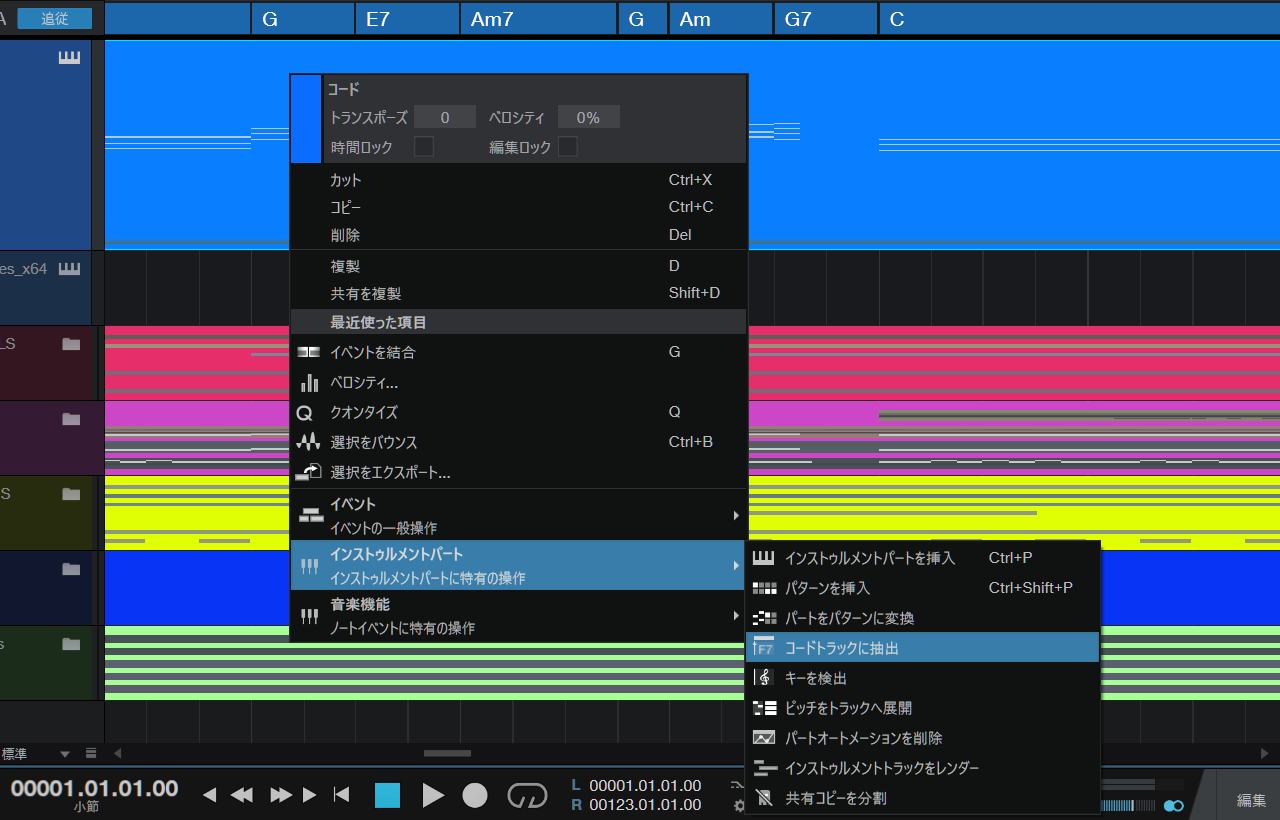Click the record button
The width and height of the screenshot is (1280, 820).
pos(475,795)
